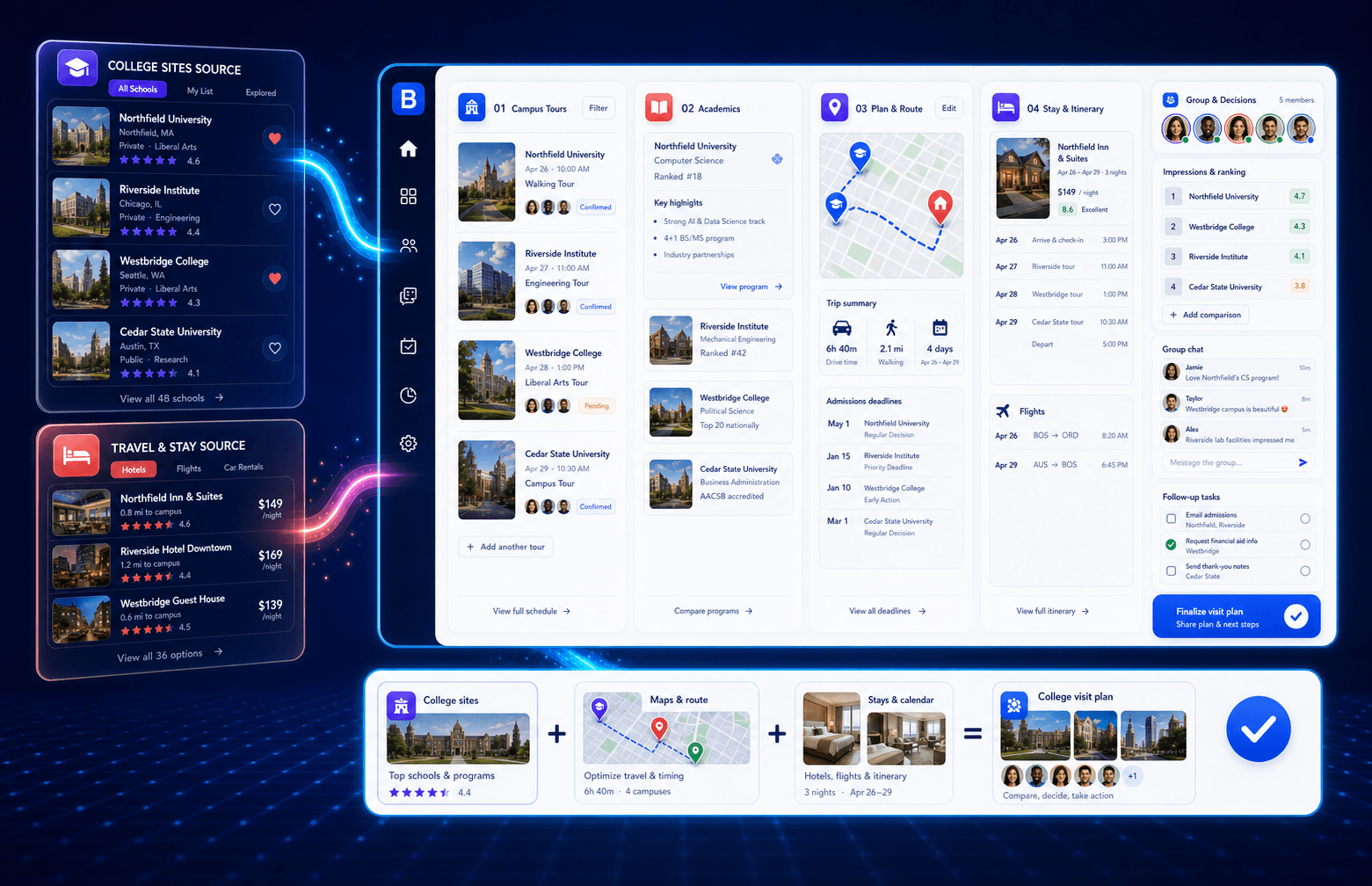Select the Hotels tab

134,469
